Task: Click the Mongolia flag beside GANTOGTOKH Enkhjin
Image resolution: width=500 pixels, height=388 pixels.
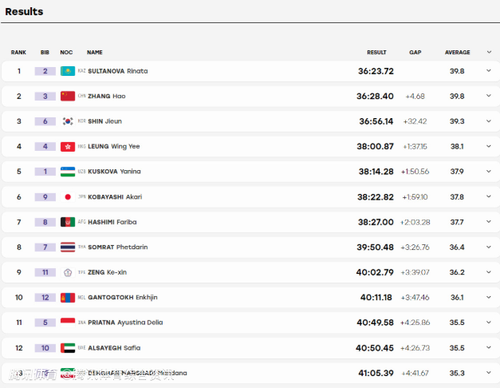Action: (68, 297)
